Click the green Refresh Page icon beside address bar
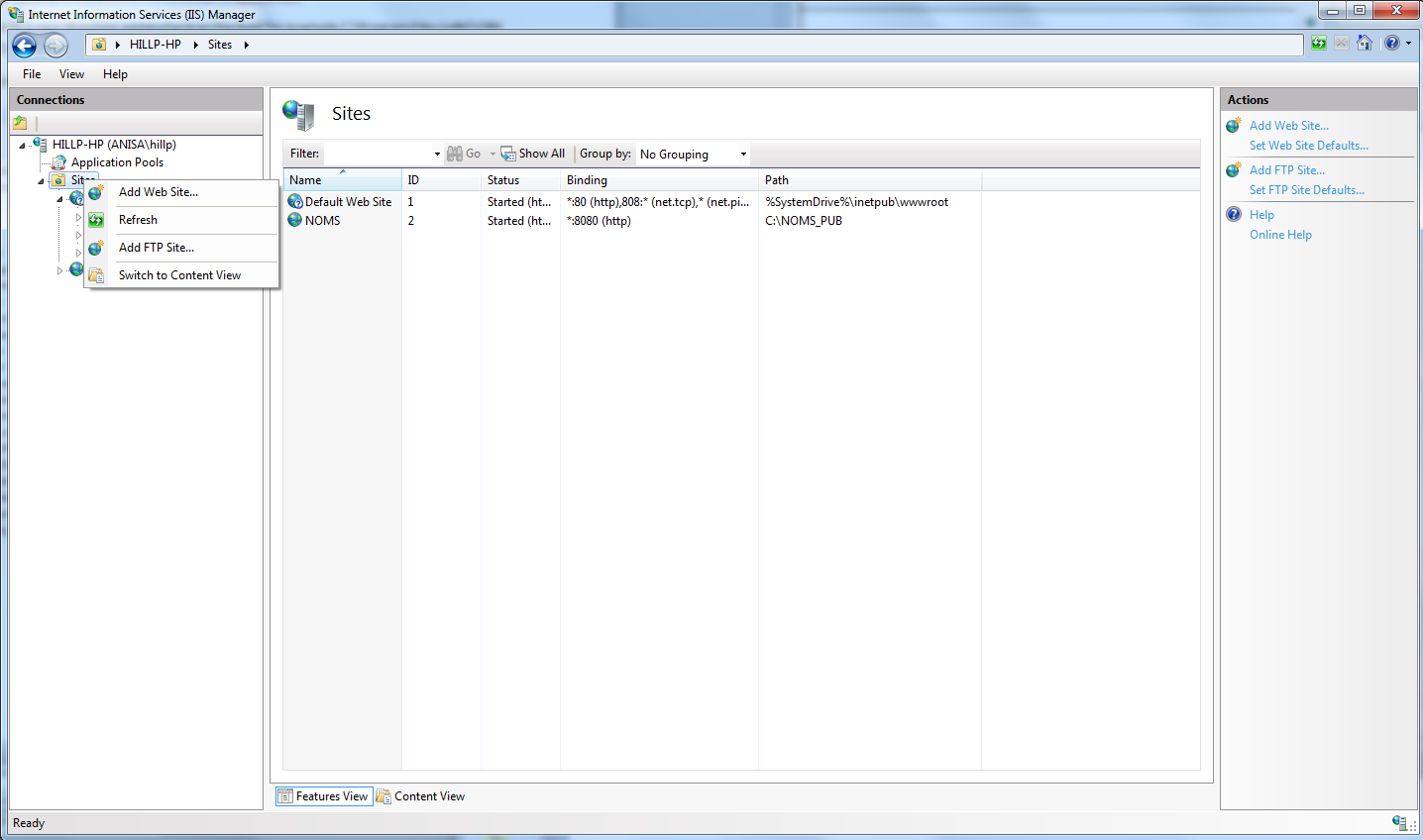The image size is (1423, 840). click(1318, 43)
